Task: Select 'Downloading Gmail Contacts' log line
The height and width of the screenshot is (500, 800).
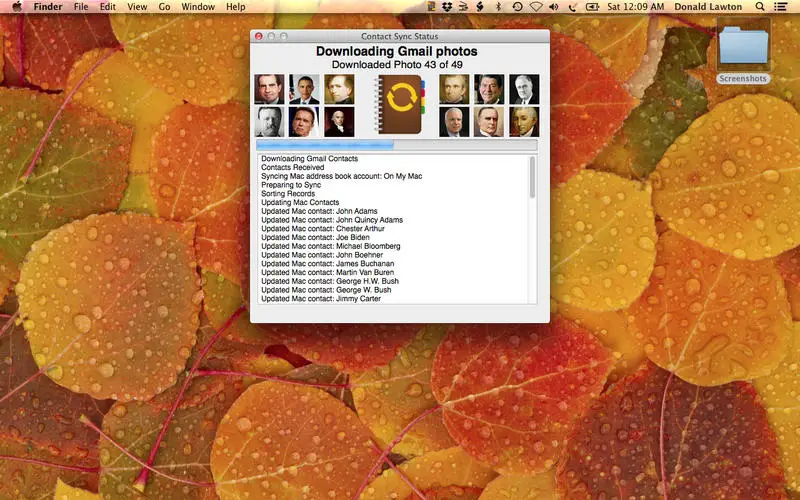Action: 309,159
